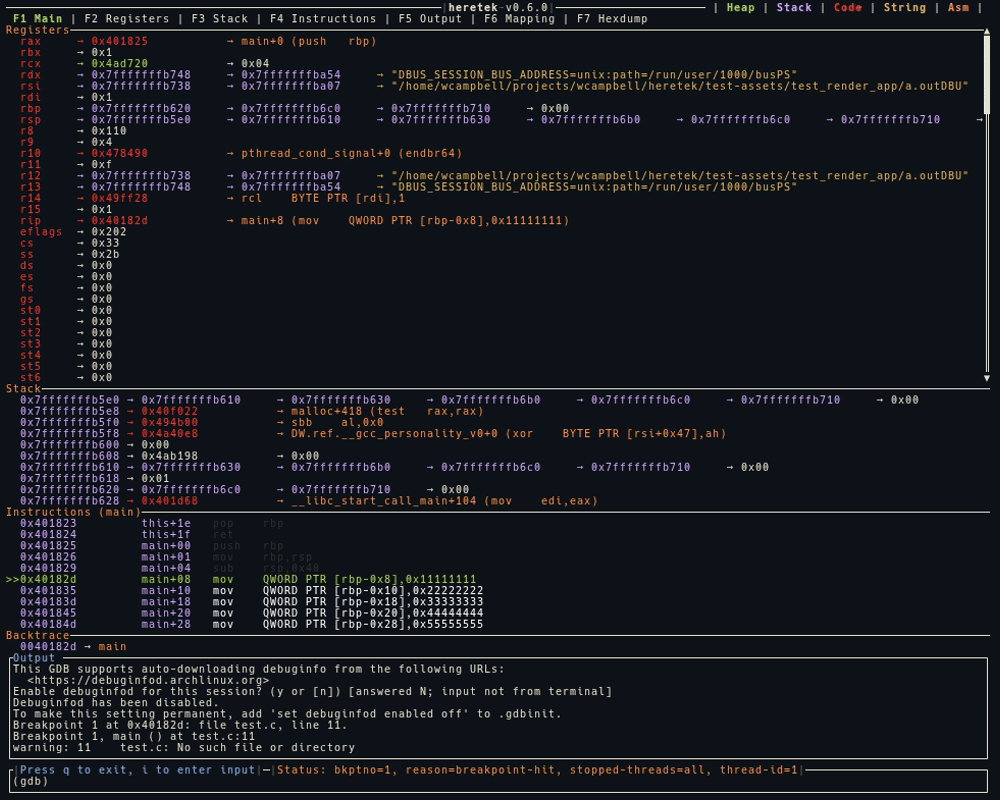Click the Asm legend label

pos(958,8)
